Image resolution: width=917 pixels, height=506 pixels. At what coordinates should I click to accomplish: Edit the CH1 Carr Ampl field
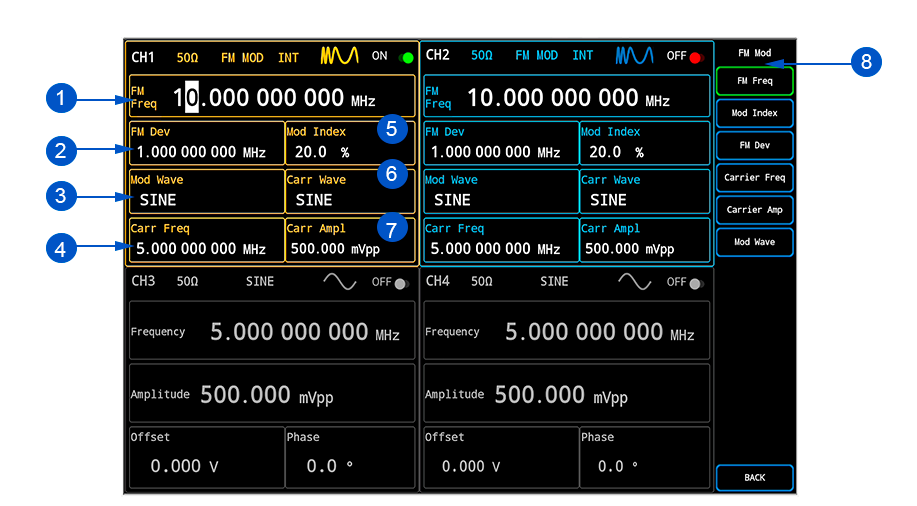350,240
